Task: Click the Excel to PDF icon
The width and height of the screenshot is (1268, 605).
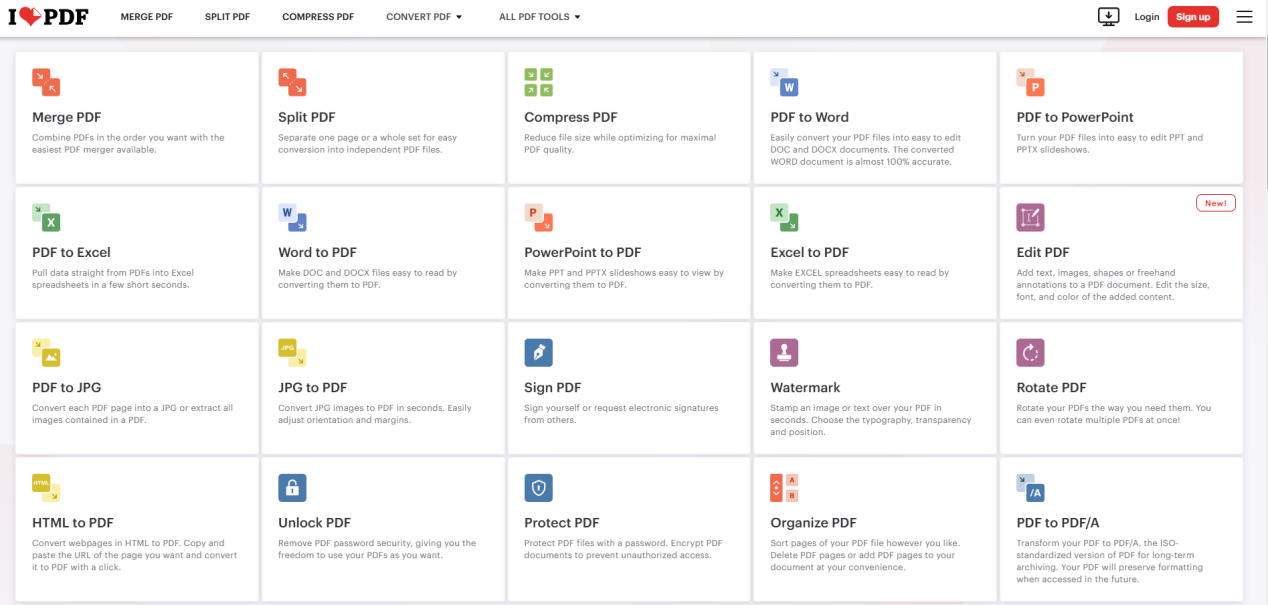Action: coord(784,217)
